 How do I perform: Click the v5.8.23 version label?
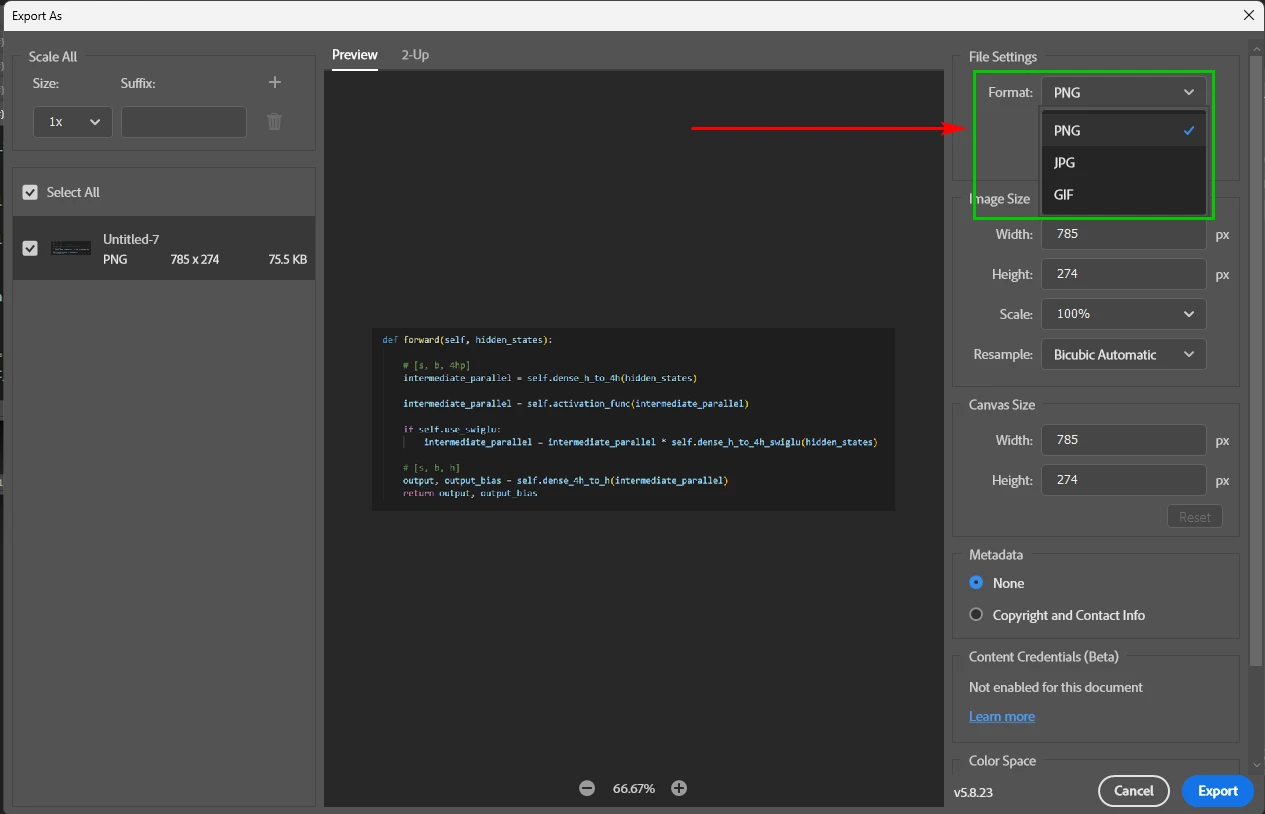pos(973,792)
